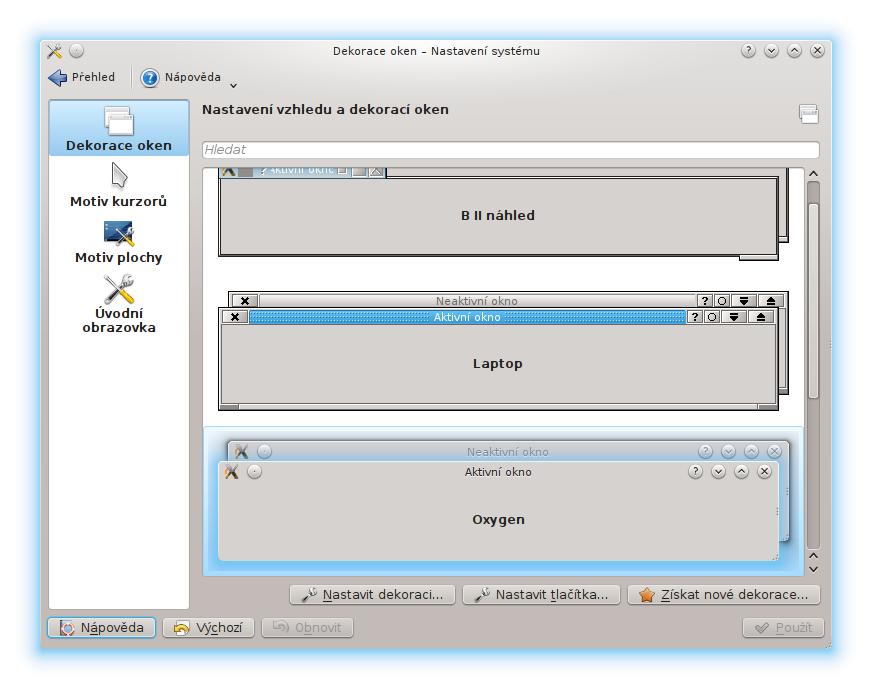This screenshot has height=689, width=872.
Task: Expand the toolbar overflow chevron next to Nápověda
Action: 234,85
